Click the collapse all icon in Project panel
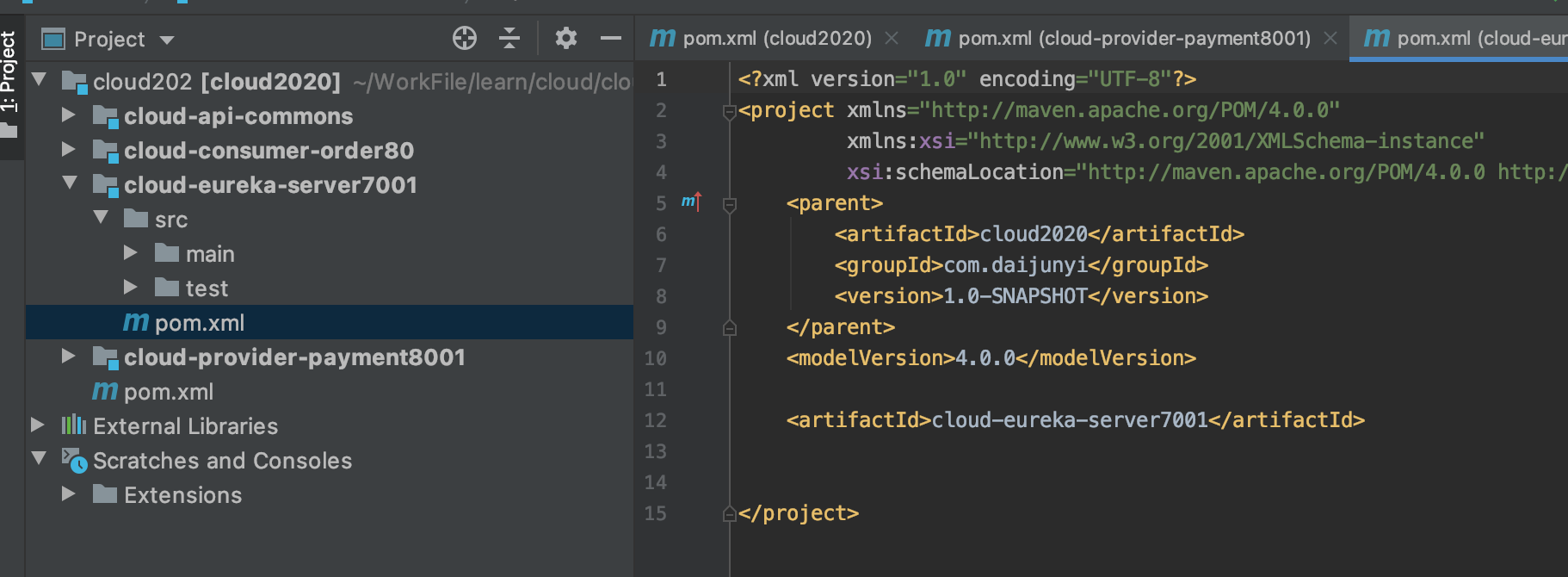The height and width of the screenshot is (577, 1568). point(509,39)
